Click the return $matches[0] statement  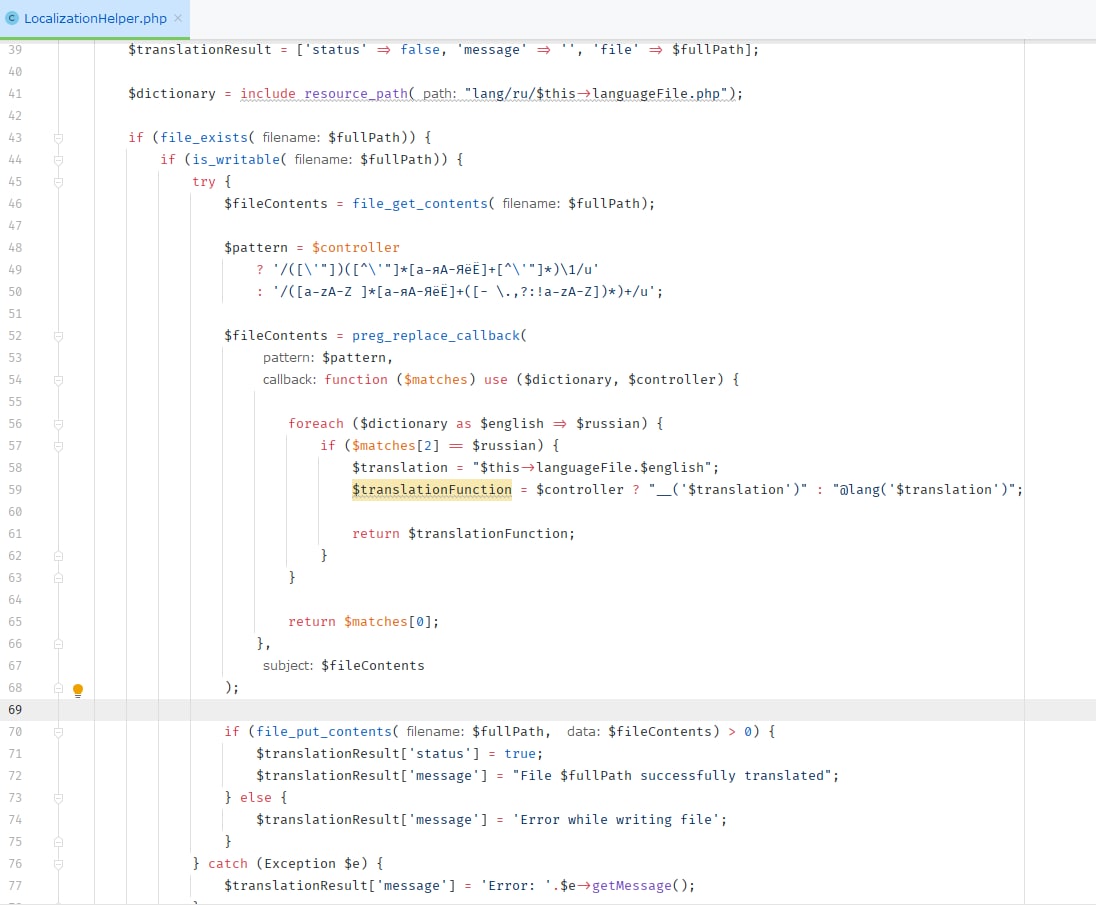363,621
